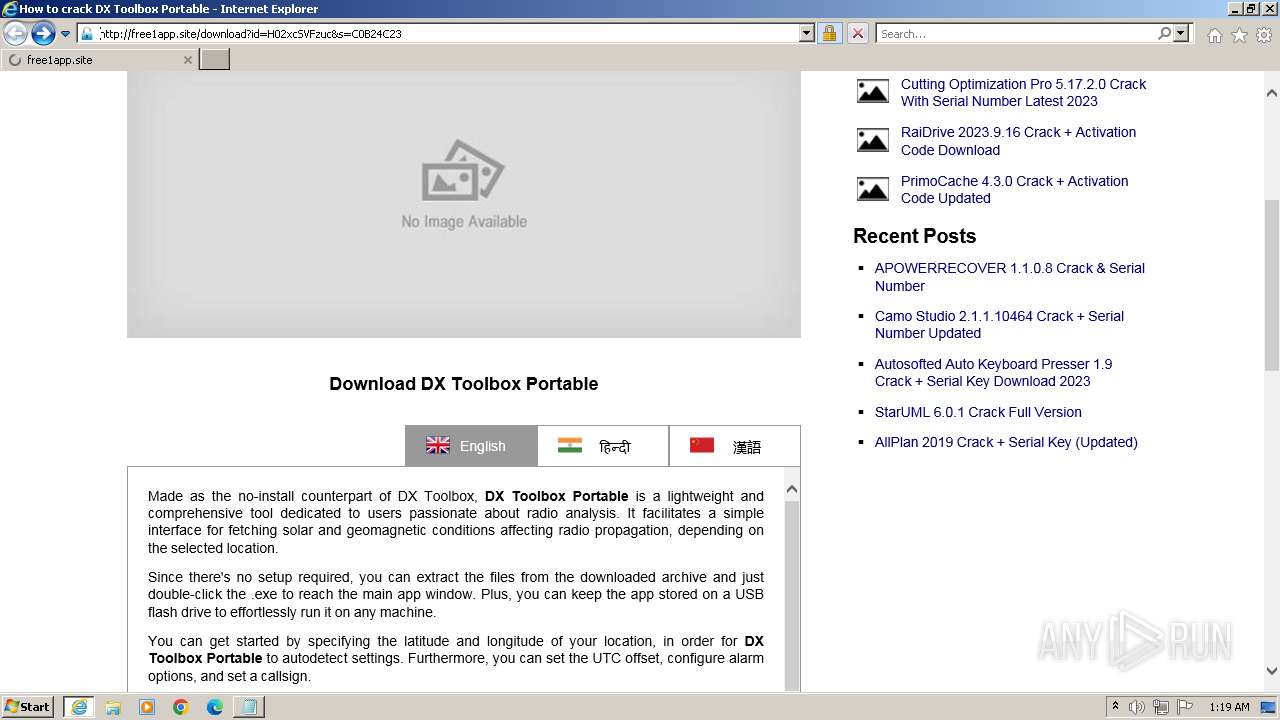
Task: Click the China flag icon
Action: tap(702, 445)
